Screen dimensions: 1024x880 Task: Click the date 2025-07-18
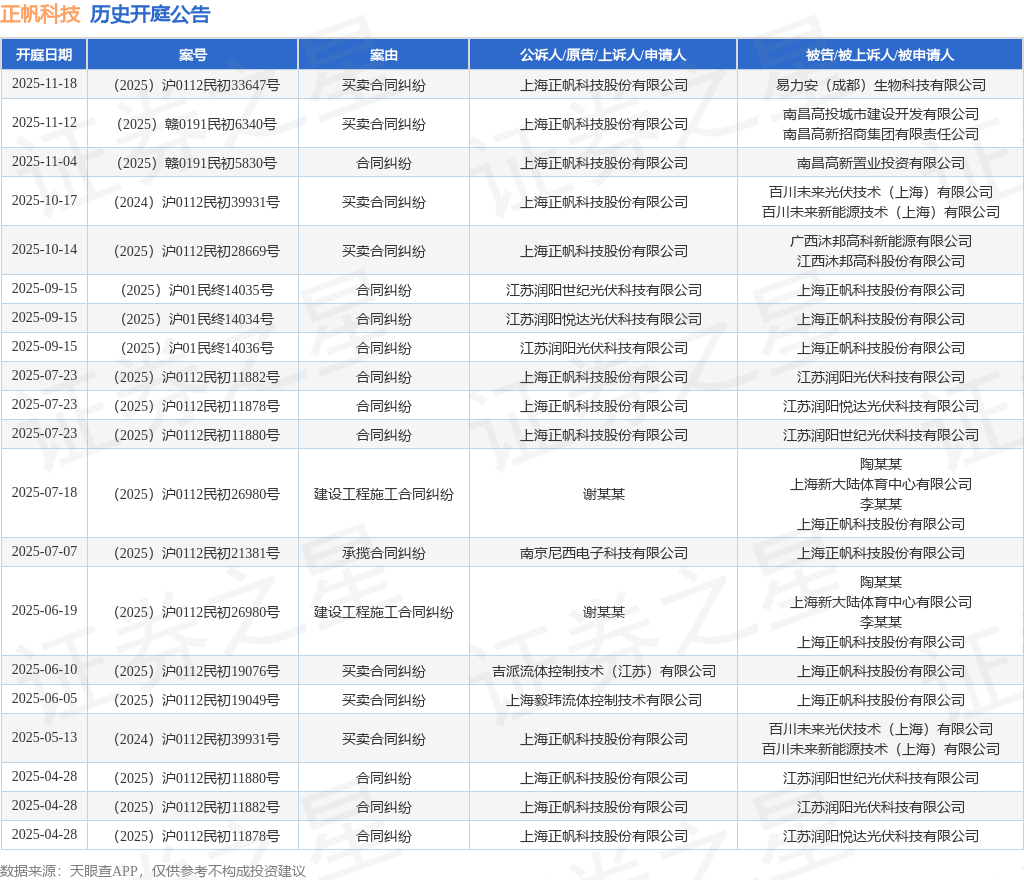(44, 492)
